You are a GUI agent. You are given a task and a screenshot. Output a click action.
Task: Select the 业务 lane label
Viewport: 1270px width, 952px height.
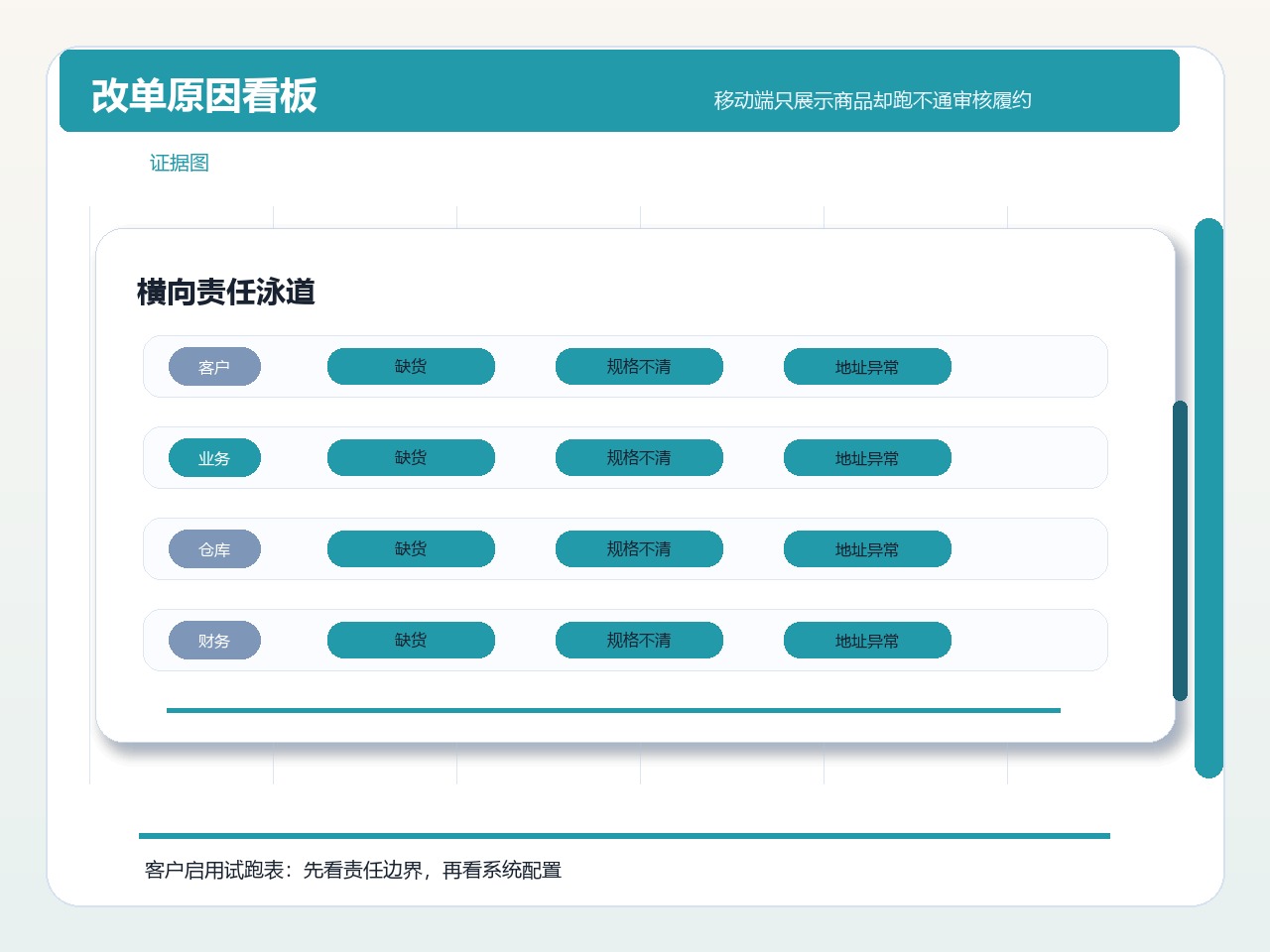coord(214,458)
